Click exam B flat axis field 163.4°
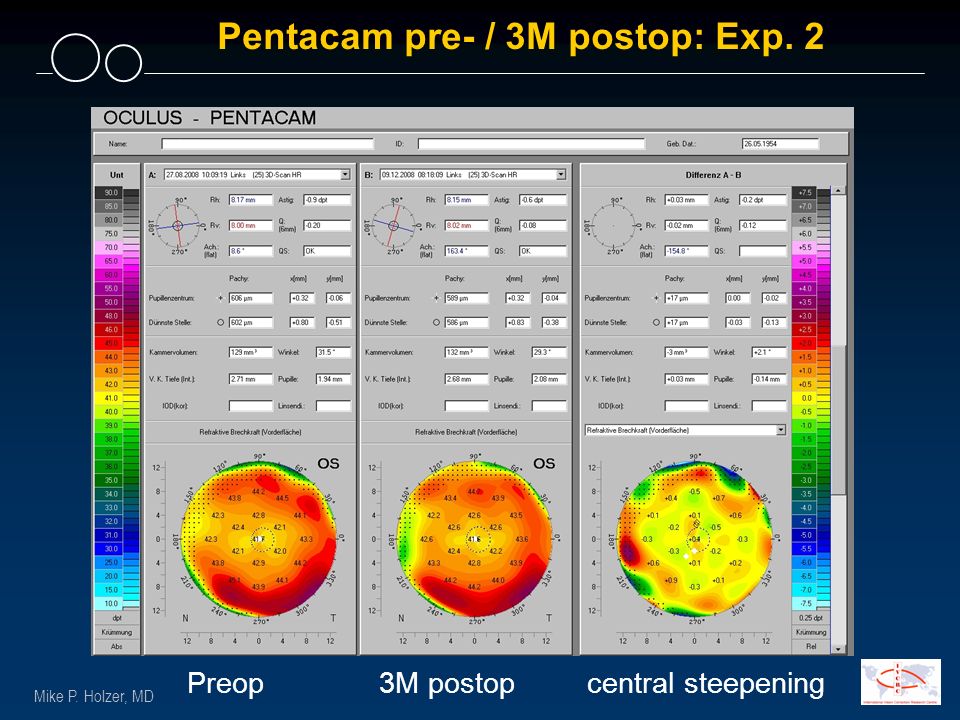Viewport: 960px width, 720px height. [467, 251]
